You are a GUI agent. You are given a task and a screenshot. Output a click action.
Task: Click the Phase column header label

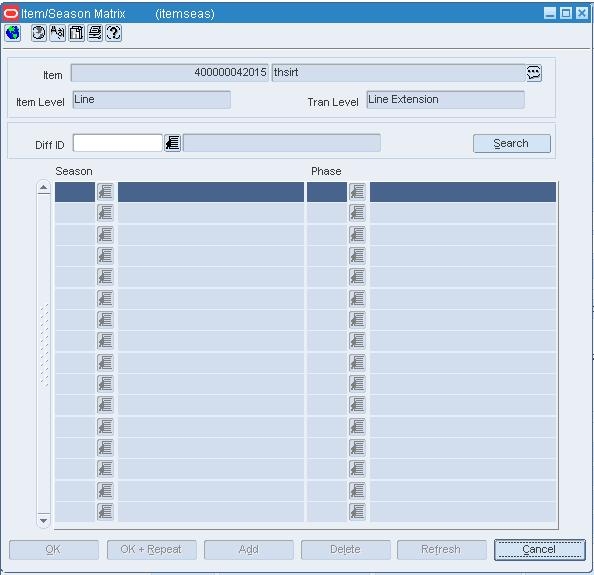(x=326, y=171)
